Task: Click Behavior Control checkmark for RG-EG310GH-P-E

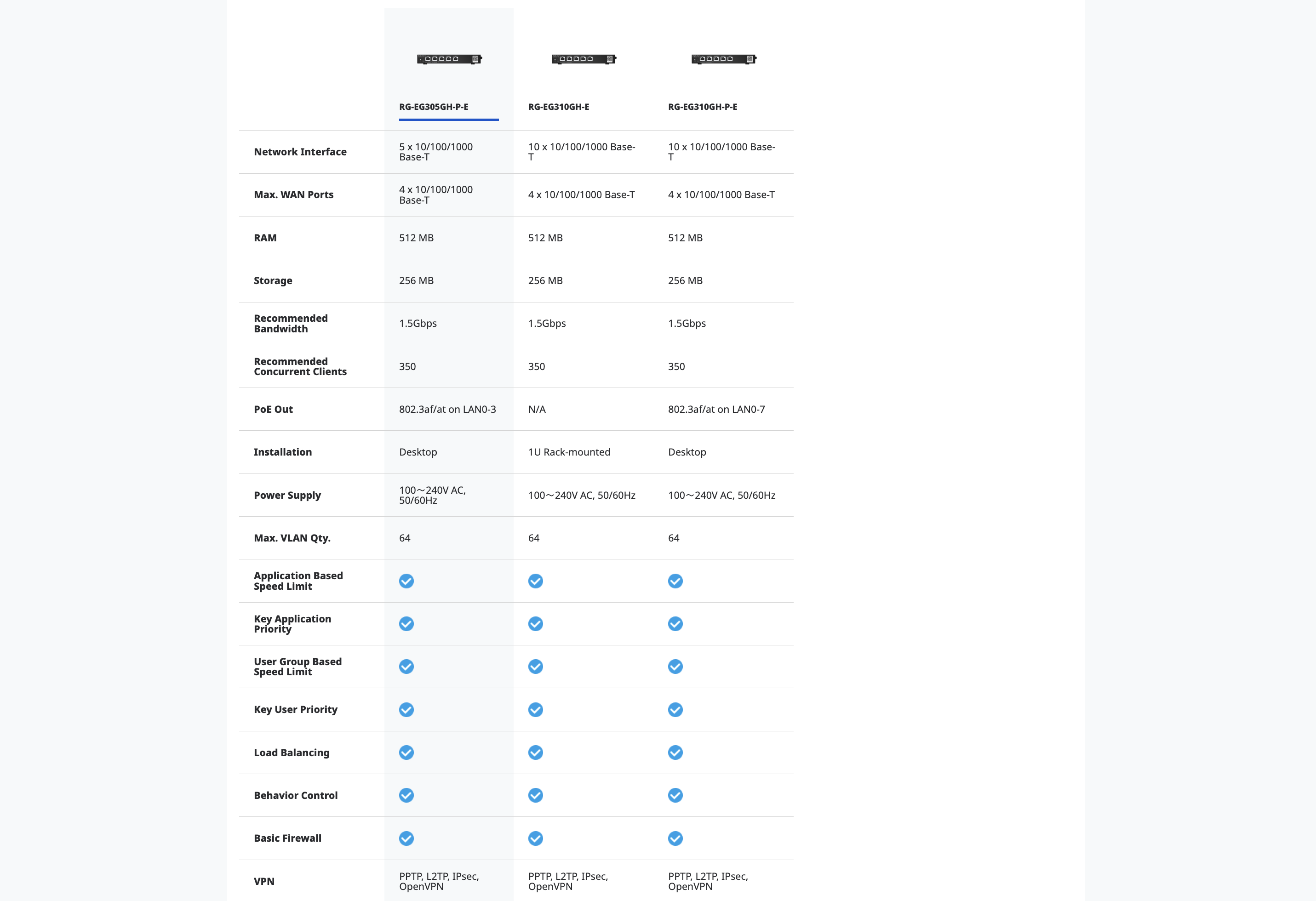Action: pyautogui.click(x=675, y=795)
